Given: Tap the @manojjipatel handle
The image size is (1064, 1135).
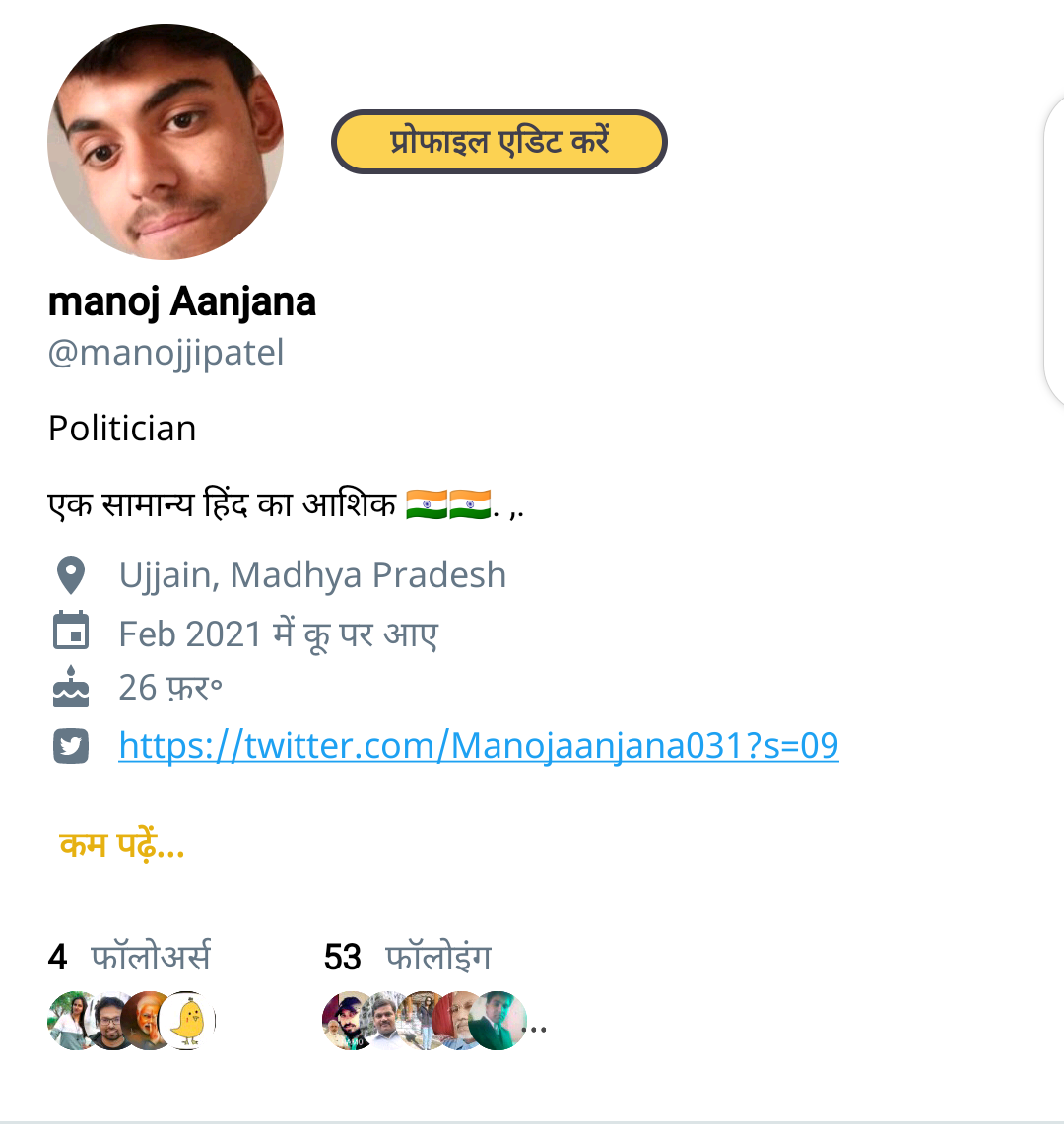Looking at the screenshot, I should click(x=166, y=352).
